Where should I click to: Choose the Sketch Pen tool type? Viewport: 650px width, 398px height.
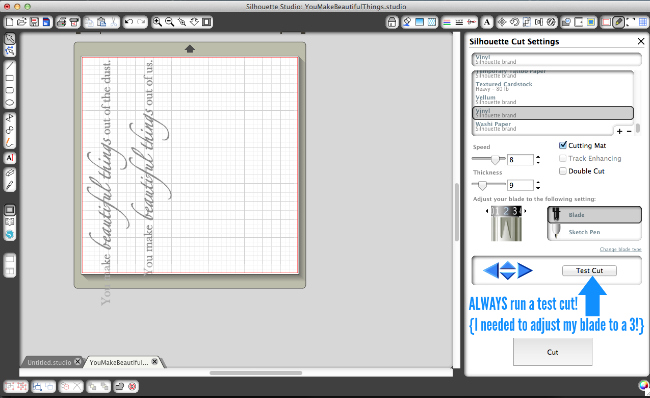[x=594, y=232]
